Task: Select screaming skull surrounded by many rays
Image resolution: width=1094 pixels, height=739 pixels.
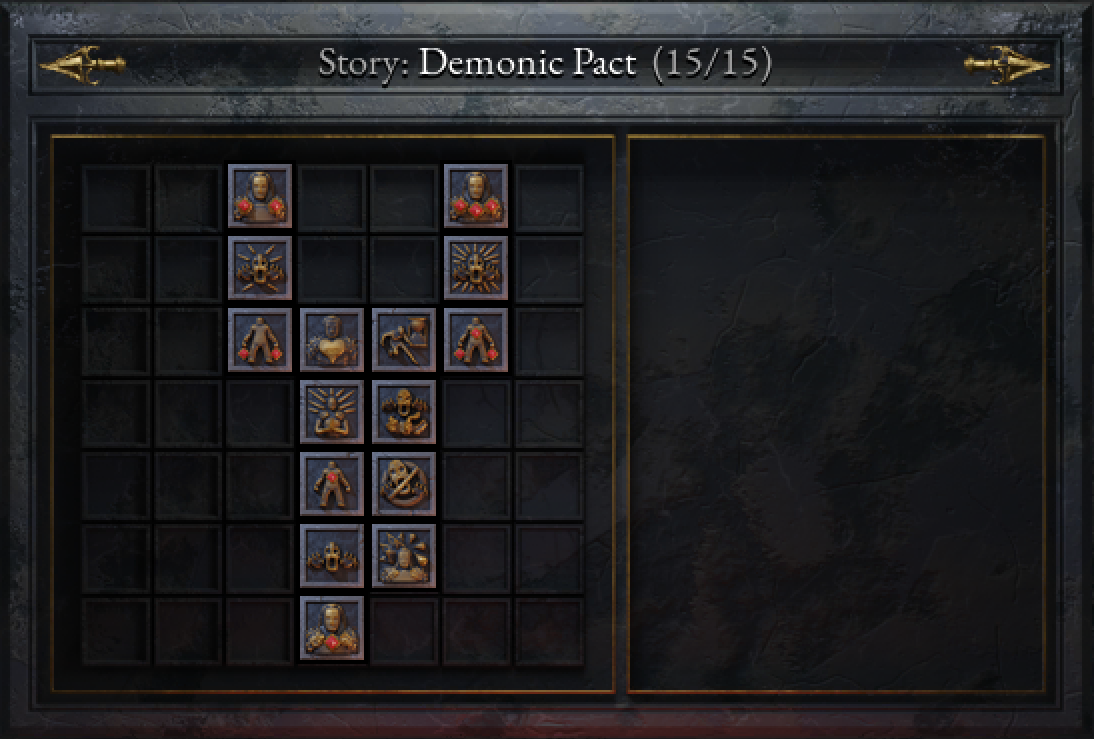Action: (x=476, y=268)
